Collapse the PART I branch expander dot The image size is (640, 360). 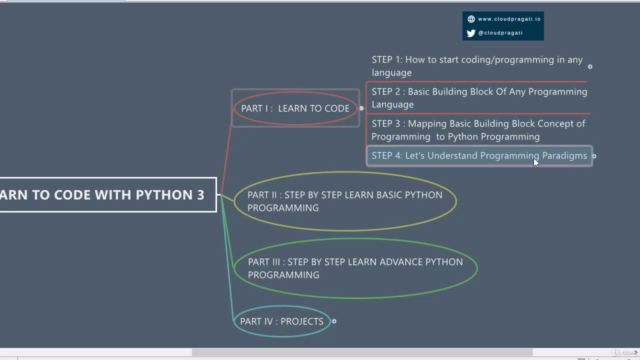click(x=362, y=108)
